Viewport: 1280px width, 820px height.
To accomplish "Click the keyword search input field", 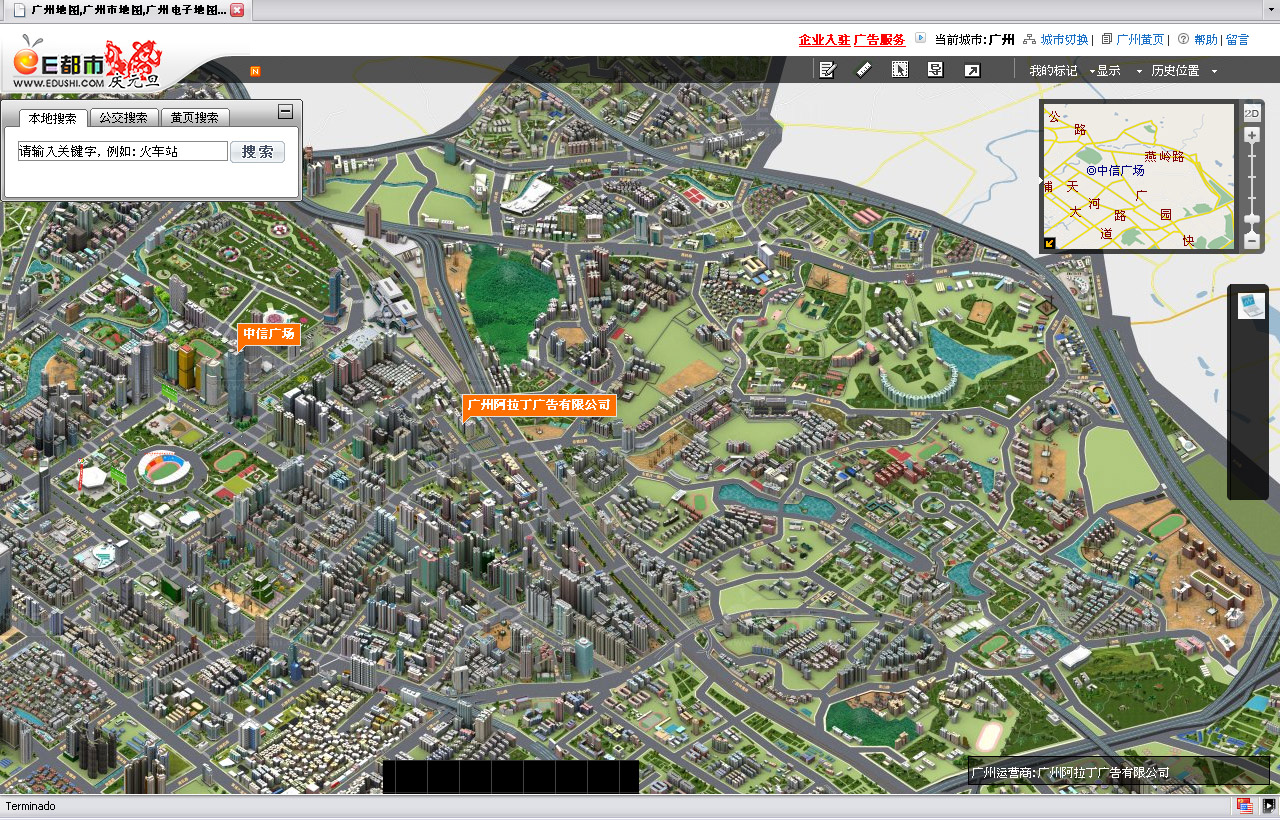I will click(x=123, y=151).
